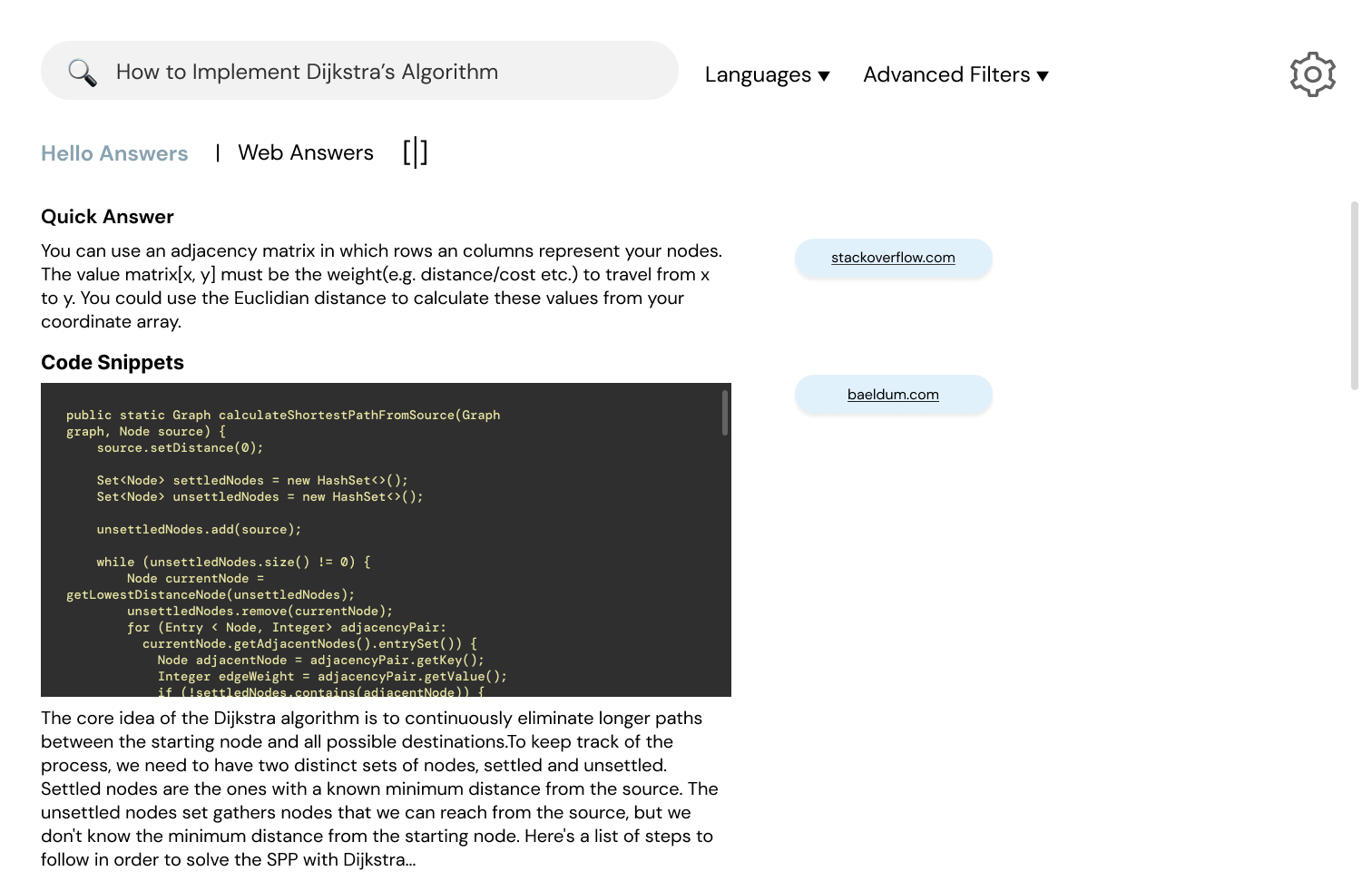Click the line starting 'while (unsettledNodes.size()'
Viewport: 1372px width, 891px height.
pyautogui.click(x=233, y=563)
